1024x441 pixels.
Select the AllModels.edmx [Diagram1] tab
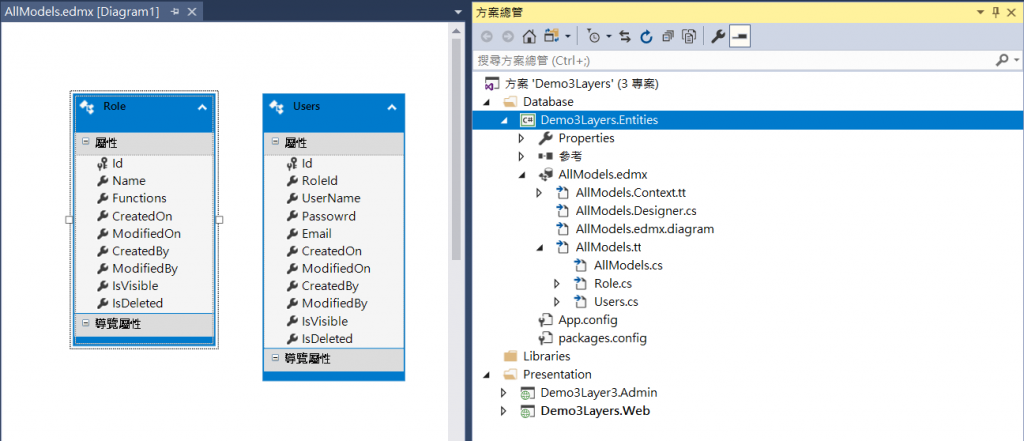pos(82,11)
